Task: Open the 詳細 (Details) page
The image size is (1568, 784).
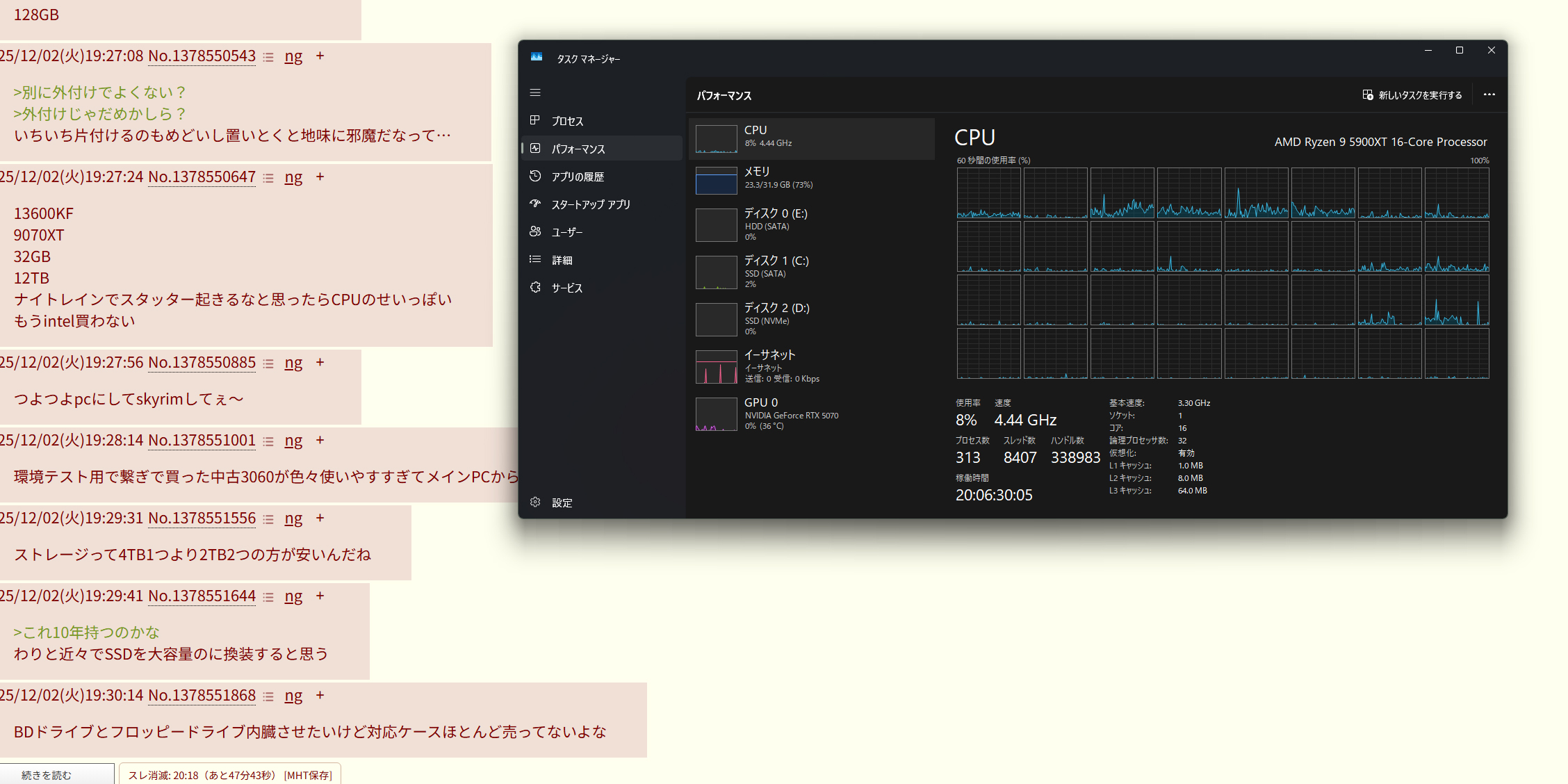Action: [562, 260]
